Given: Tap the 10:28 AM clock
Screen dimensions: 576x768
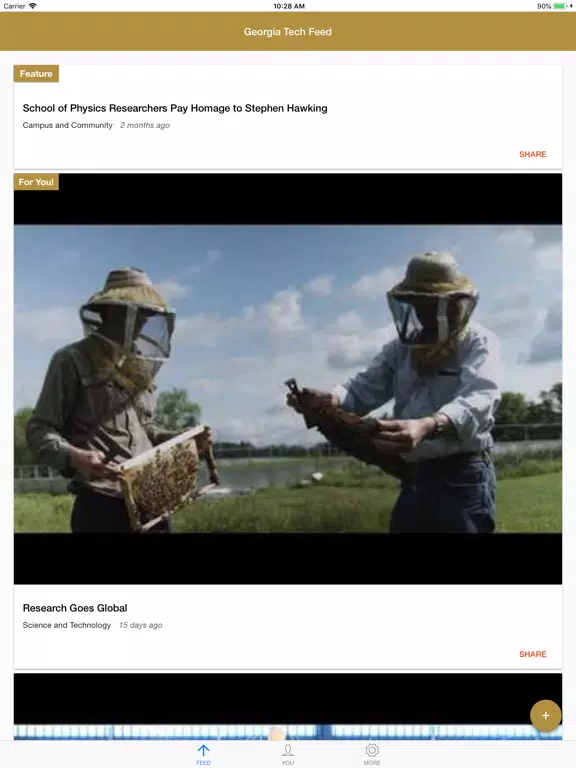Looking at the screenshot, I should [x=289, y=6].
